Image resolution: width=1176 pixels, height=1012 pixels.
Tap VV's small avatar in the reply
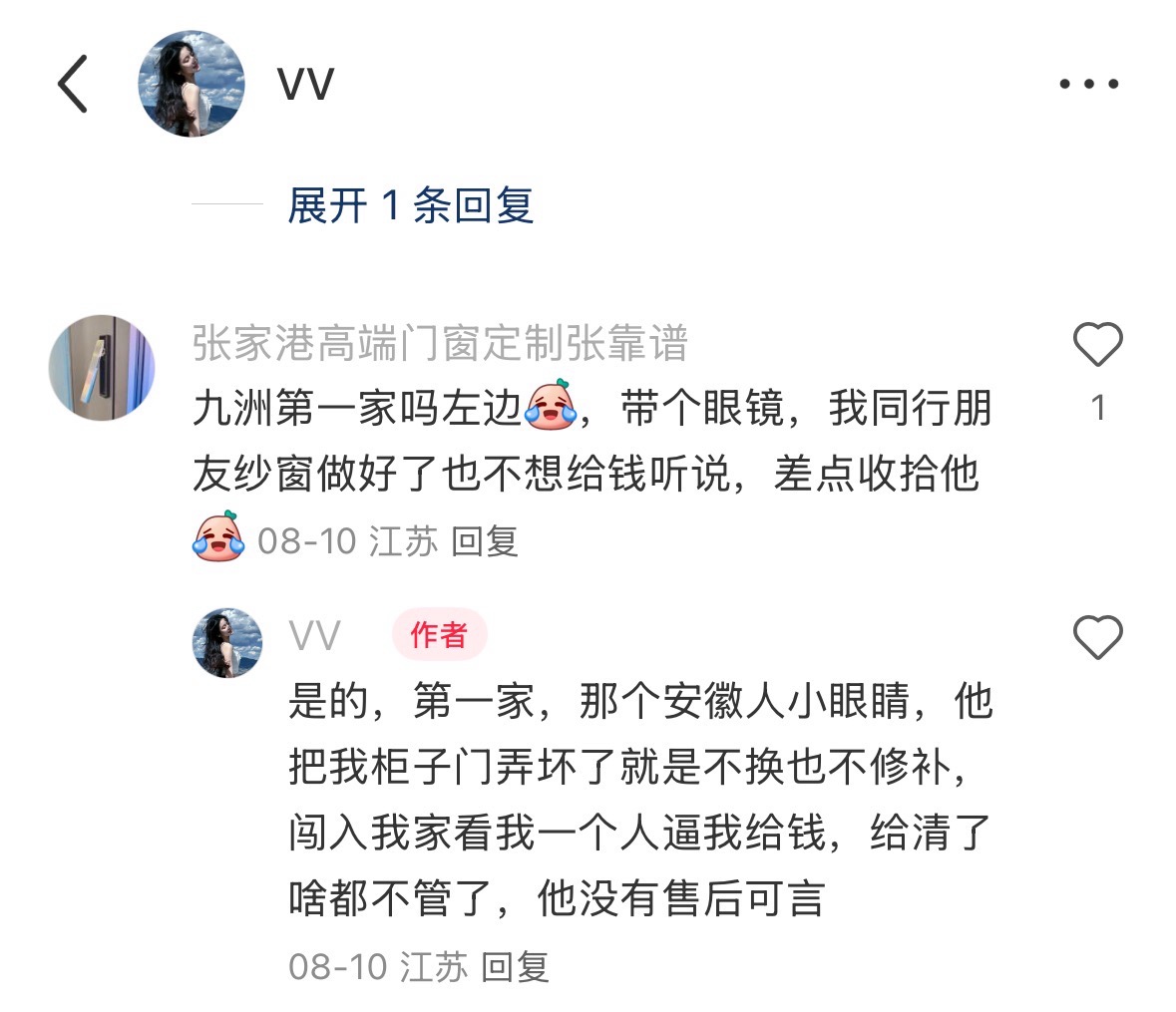(228, 643)
